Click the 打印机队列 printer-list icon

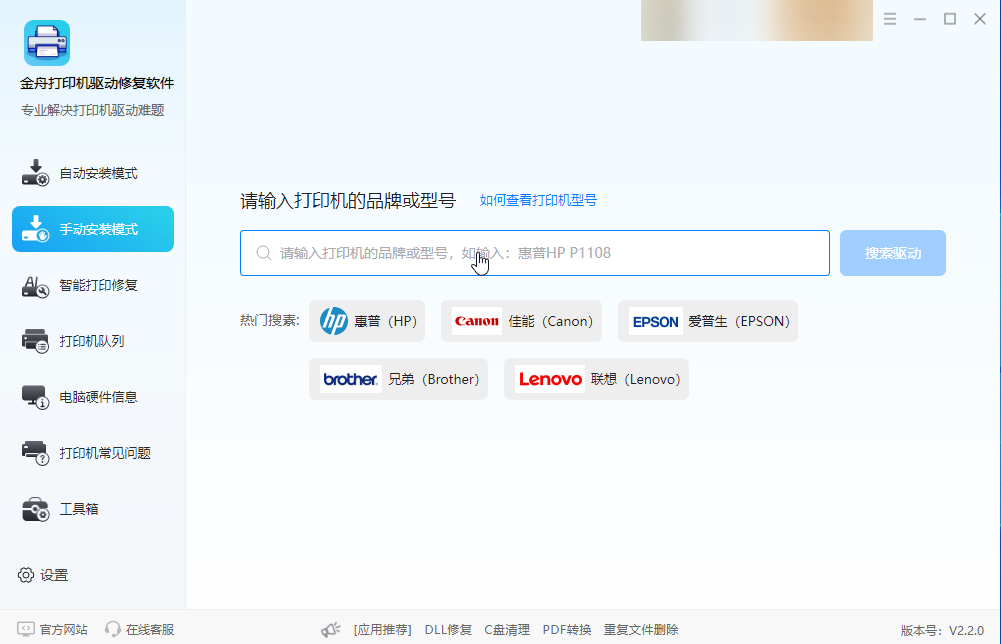click(x=35, y=341)
